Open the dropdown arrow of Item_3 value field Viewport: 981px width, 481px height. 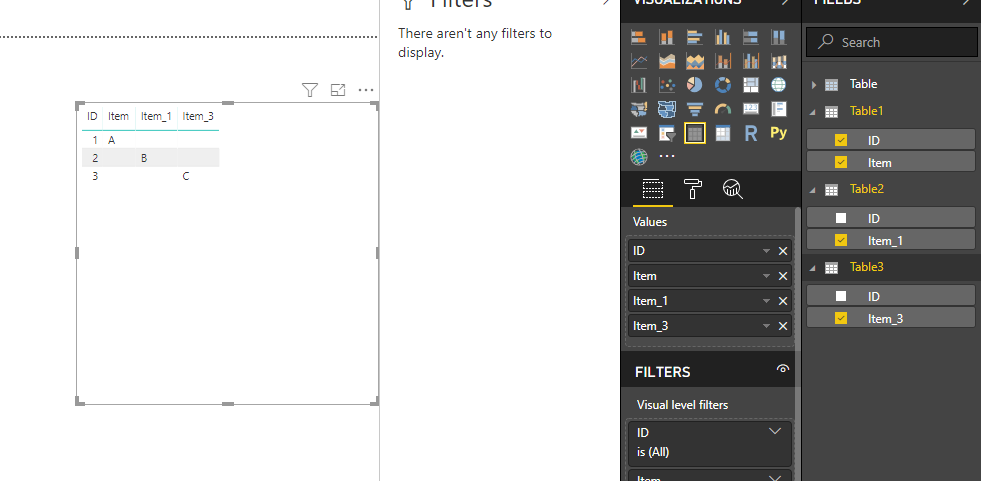(x=766, y=327)
